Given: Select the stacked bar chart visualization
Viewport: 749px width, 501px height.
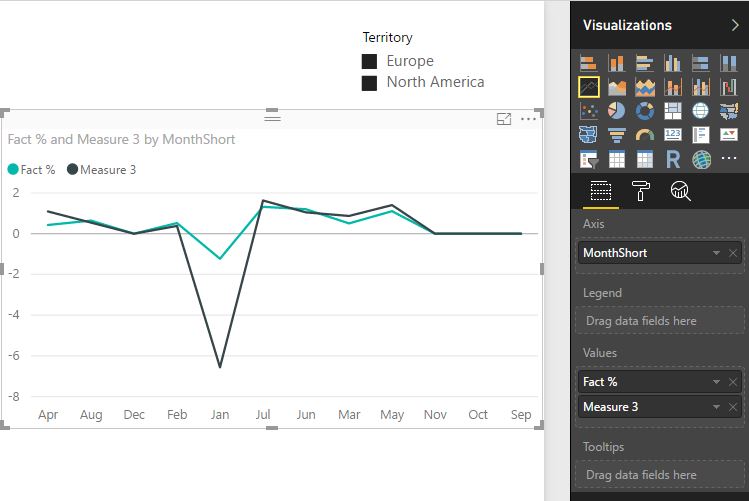Looking at the screenshot, I should tap(588, 63).
